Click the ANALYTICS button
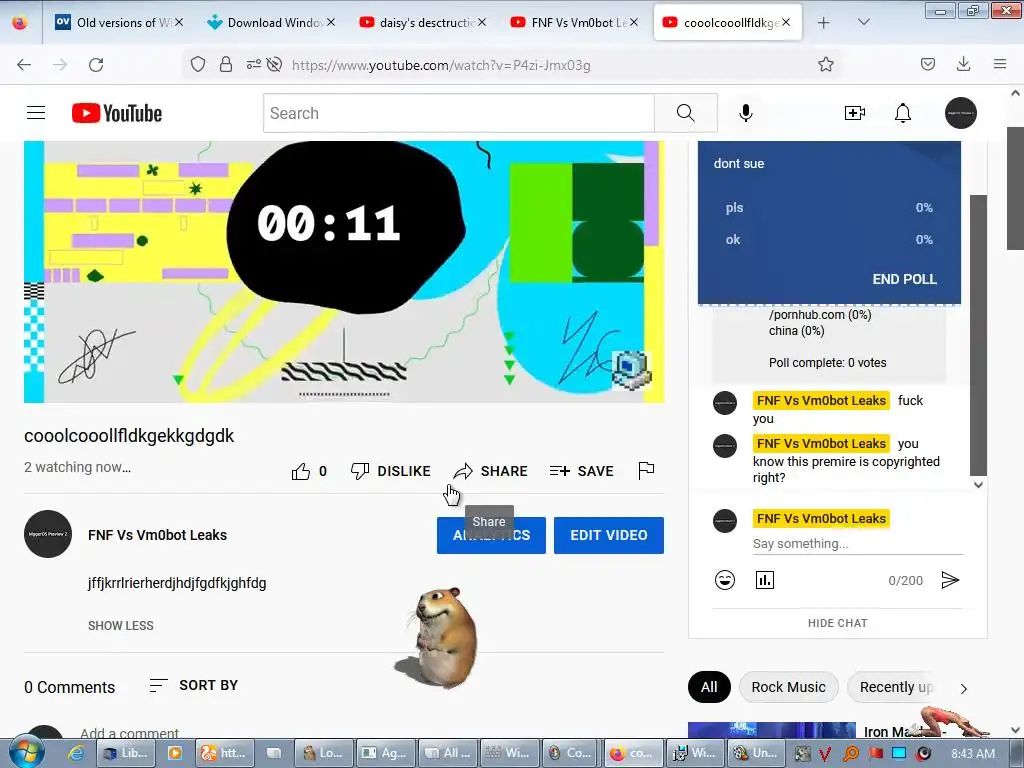The width and height of the screenshot is (1024, 768). [x=491, y=536]
